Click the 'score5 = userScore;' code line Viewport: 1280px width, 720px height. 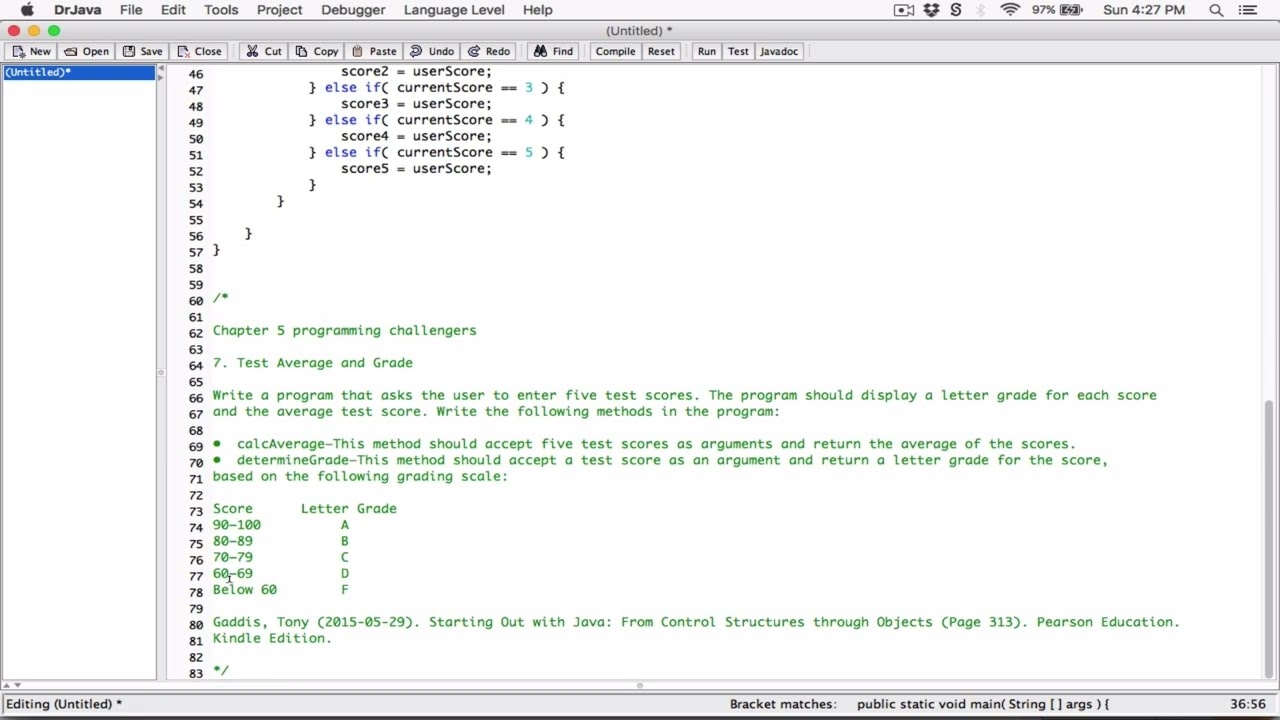[x=416, y=169]
